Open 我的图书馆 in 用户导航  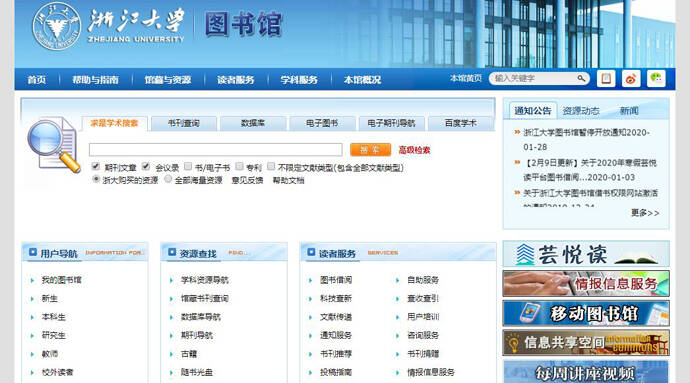61,280
